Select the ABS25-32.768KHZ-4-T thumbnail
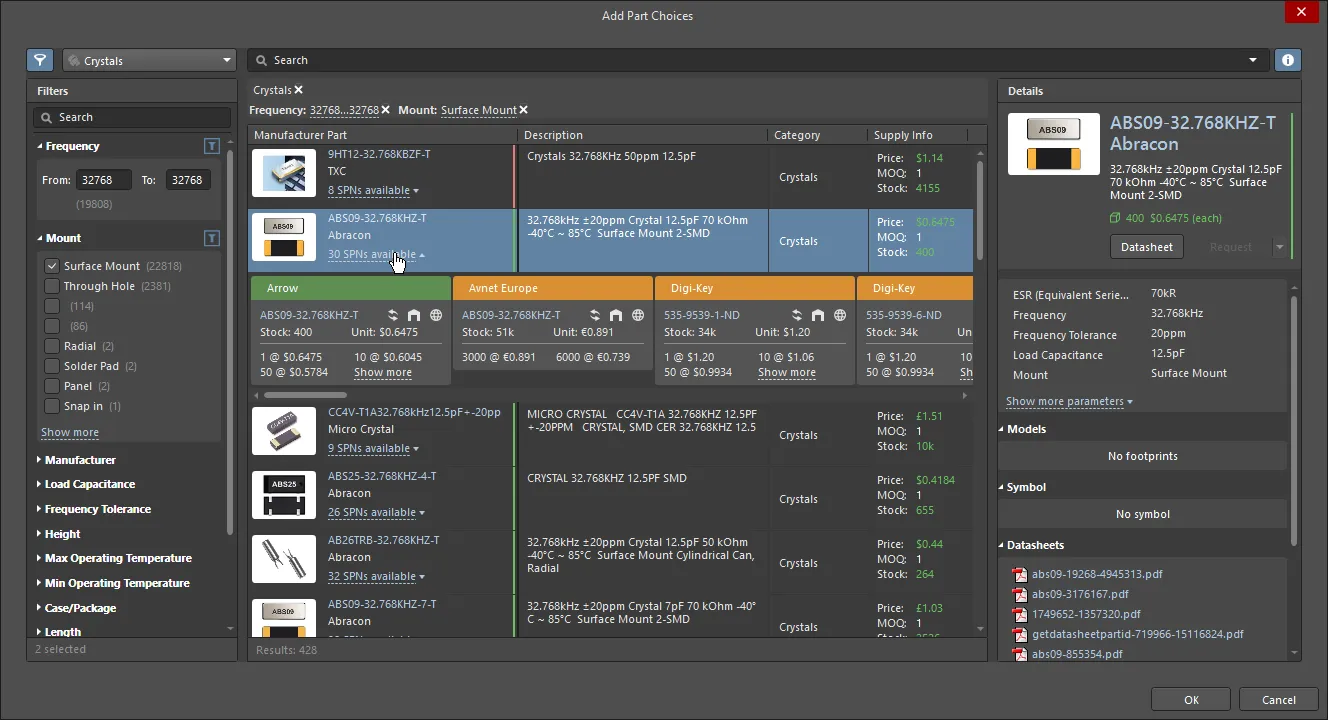Image resolution: width=1328 pixels, height=720 pixels. pos(284,495)
